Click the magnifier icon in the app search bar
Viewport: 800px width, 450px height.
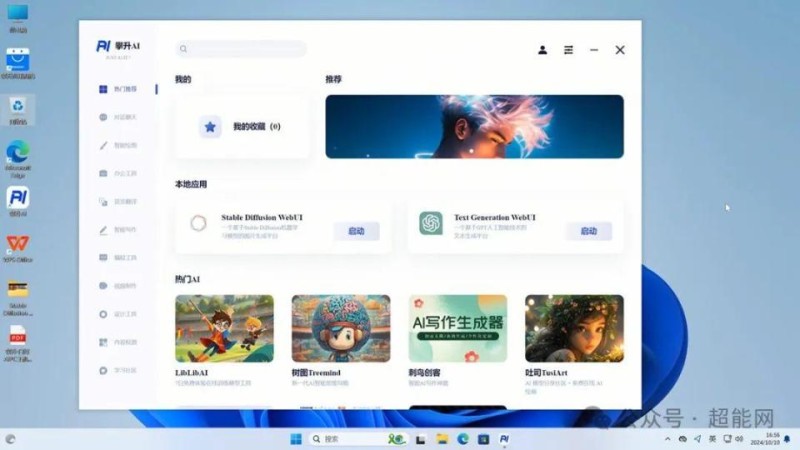coord(183,49)
